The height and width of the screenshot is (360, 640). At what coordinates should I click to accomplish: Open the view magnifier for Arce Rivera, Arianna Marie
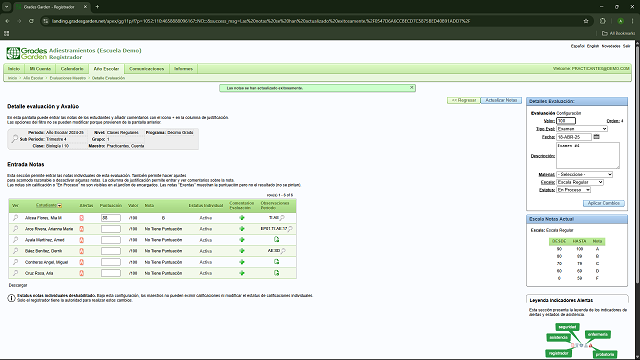click(x=16, y=229)
